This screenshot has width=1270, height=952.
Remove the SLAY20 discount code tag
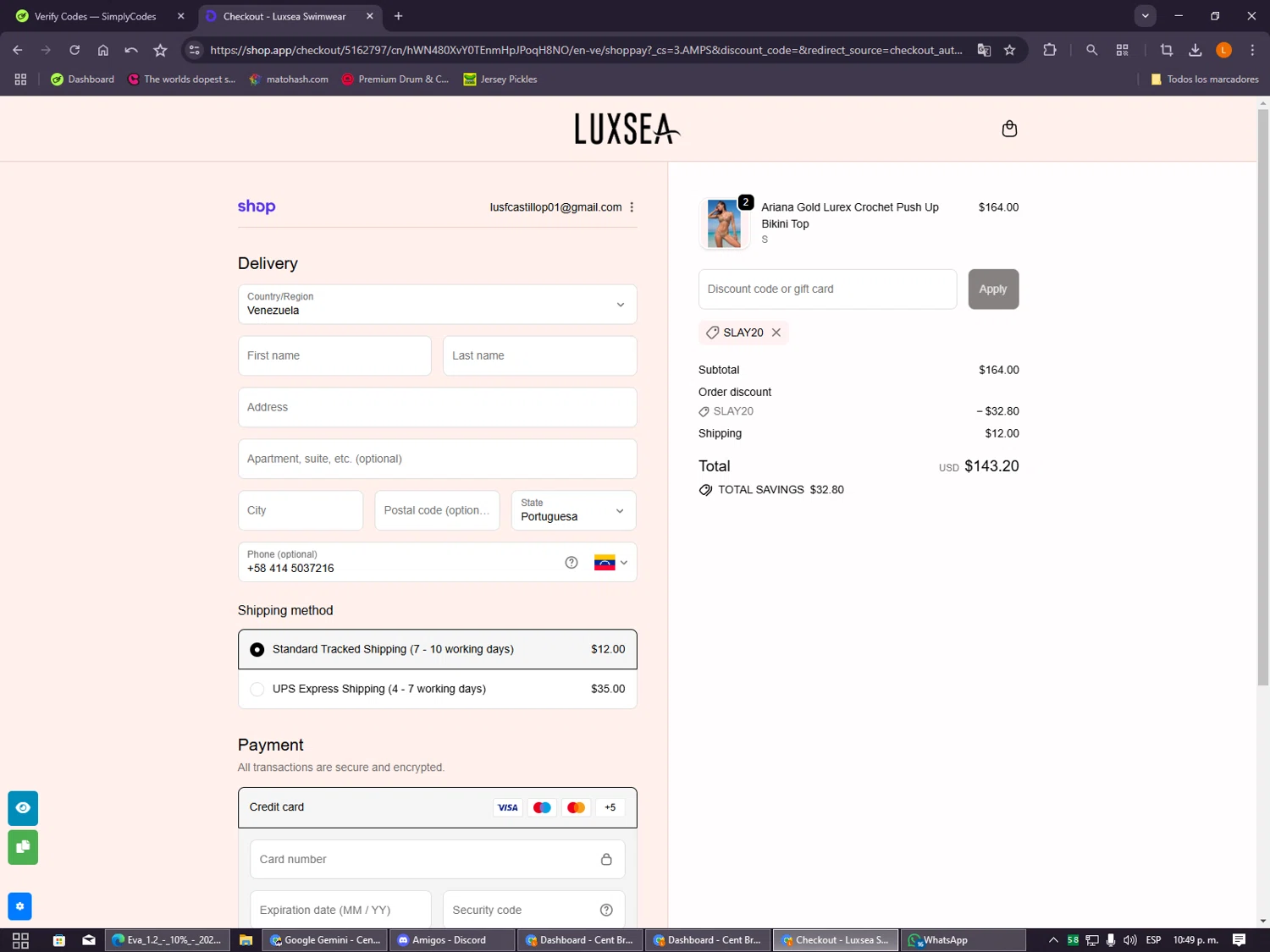[x=776, y=333]
